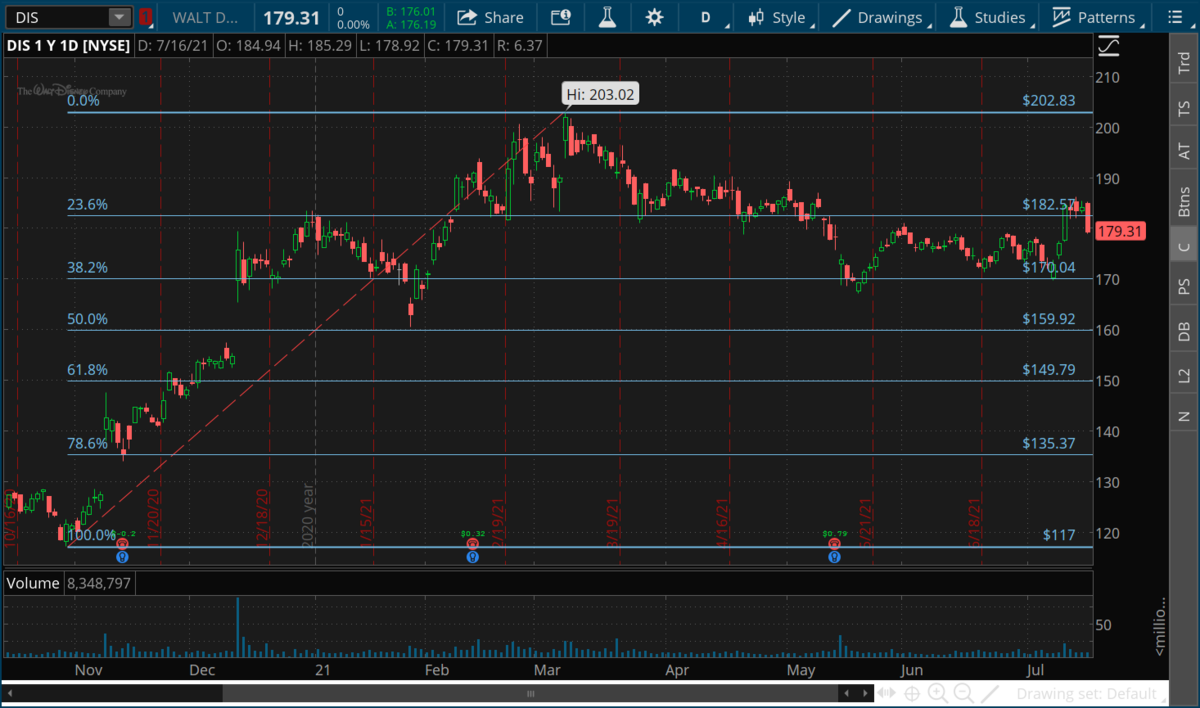1200x708 pixels.
Task: Open the Patterns dropdown menu
Action: [x=1097, y=17]
